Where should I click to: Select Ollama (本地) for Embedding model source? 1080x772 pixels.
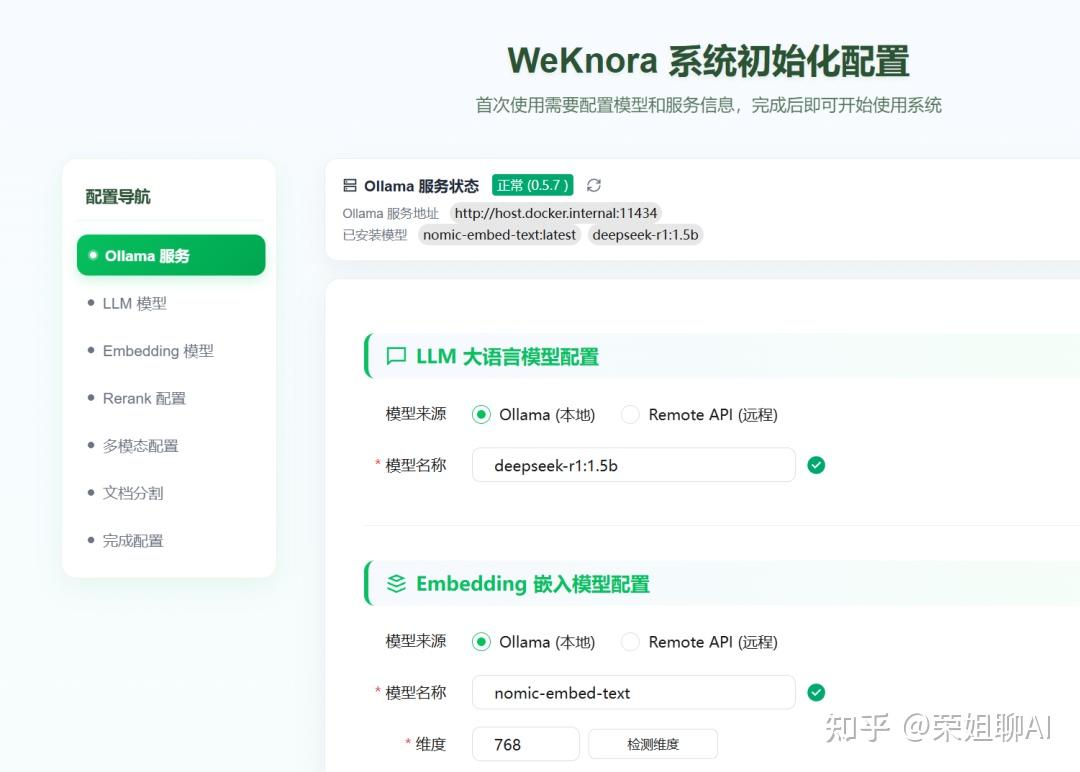[x=481, y=642]
